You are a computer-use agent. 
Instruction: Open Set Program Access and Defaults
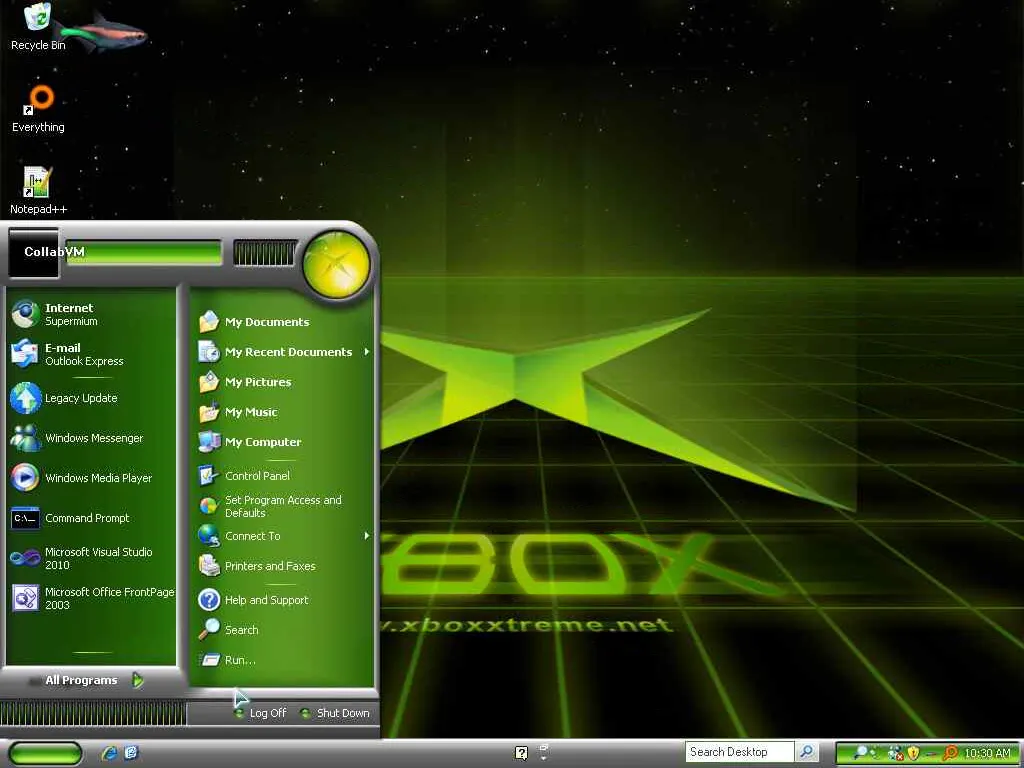coord(282,506)
